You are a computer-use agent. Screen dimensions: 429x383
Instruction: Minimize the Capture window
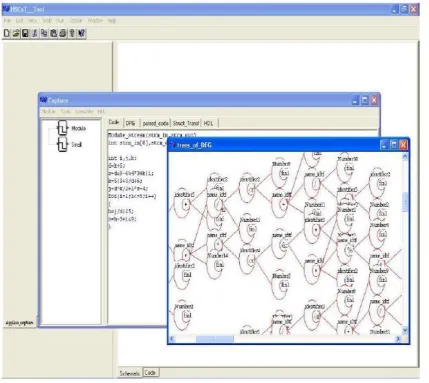point(356,100)
